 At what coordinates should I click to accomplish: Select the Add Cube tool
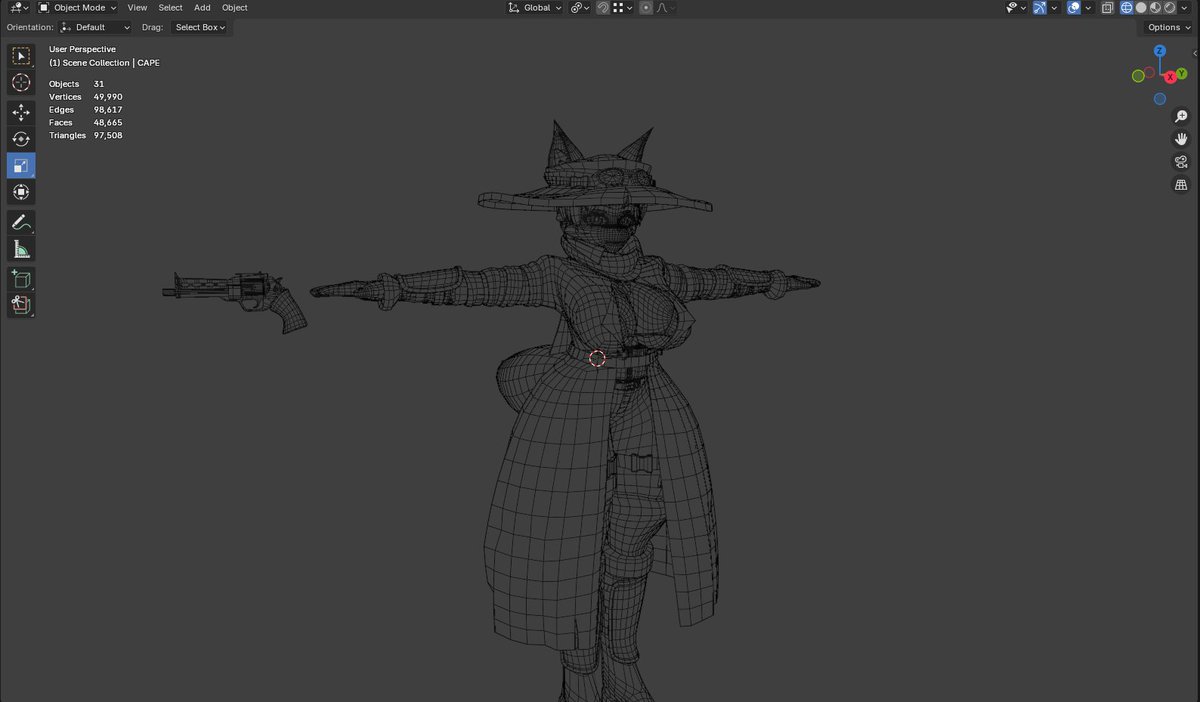pyautogui.click(x=21, y=279)
